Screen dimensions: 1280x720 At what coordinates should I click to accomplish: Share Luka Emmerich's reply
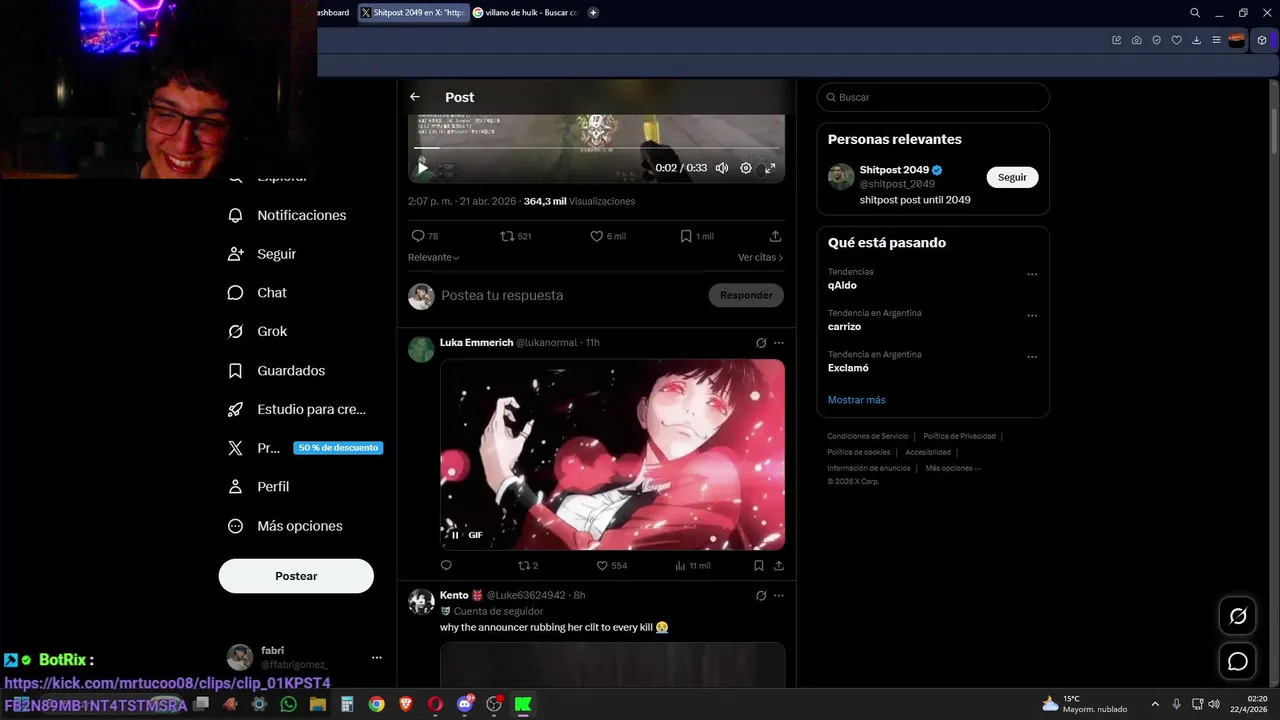(x=778, y=565)
